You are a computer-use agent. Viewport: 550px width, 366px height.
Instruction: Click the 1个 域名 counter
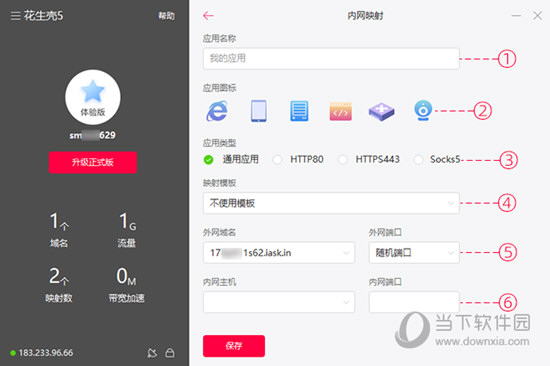tap(59, 229)
